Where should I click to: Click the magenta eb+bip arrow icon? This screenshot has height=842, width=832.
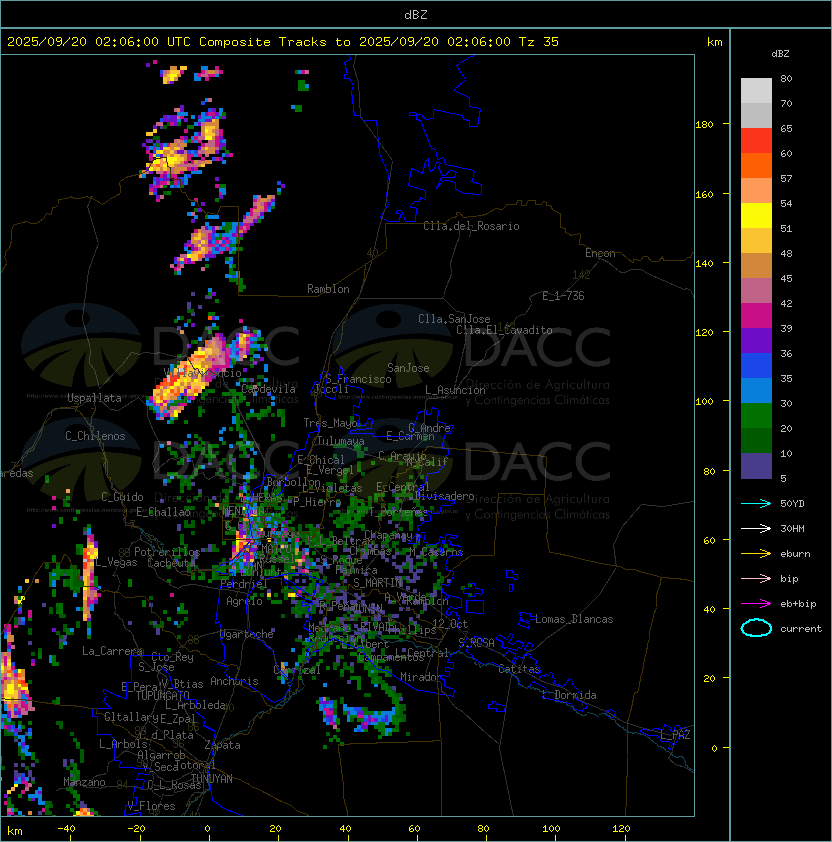tap(756, 604)
